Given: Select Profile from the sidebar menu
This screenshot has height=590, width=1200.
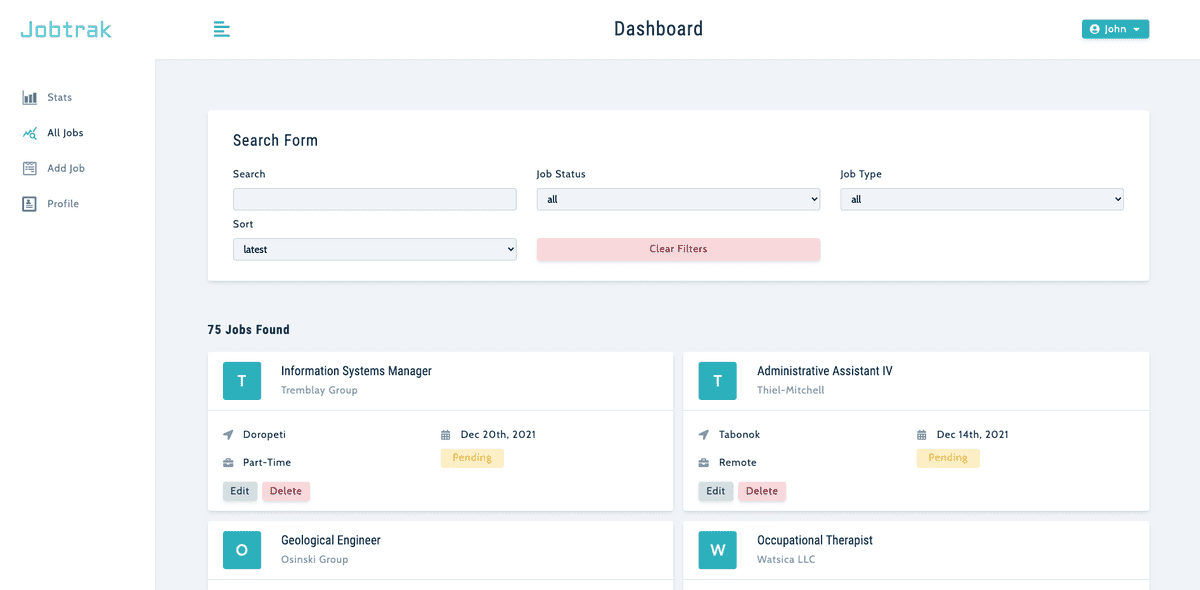Looking at the screenshot, I should pos(63,203).
